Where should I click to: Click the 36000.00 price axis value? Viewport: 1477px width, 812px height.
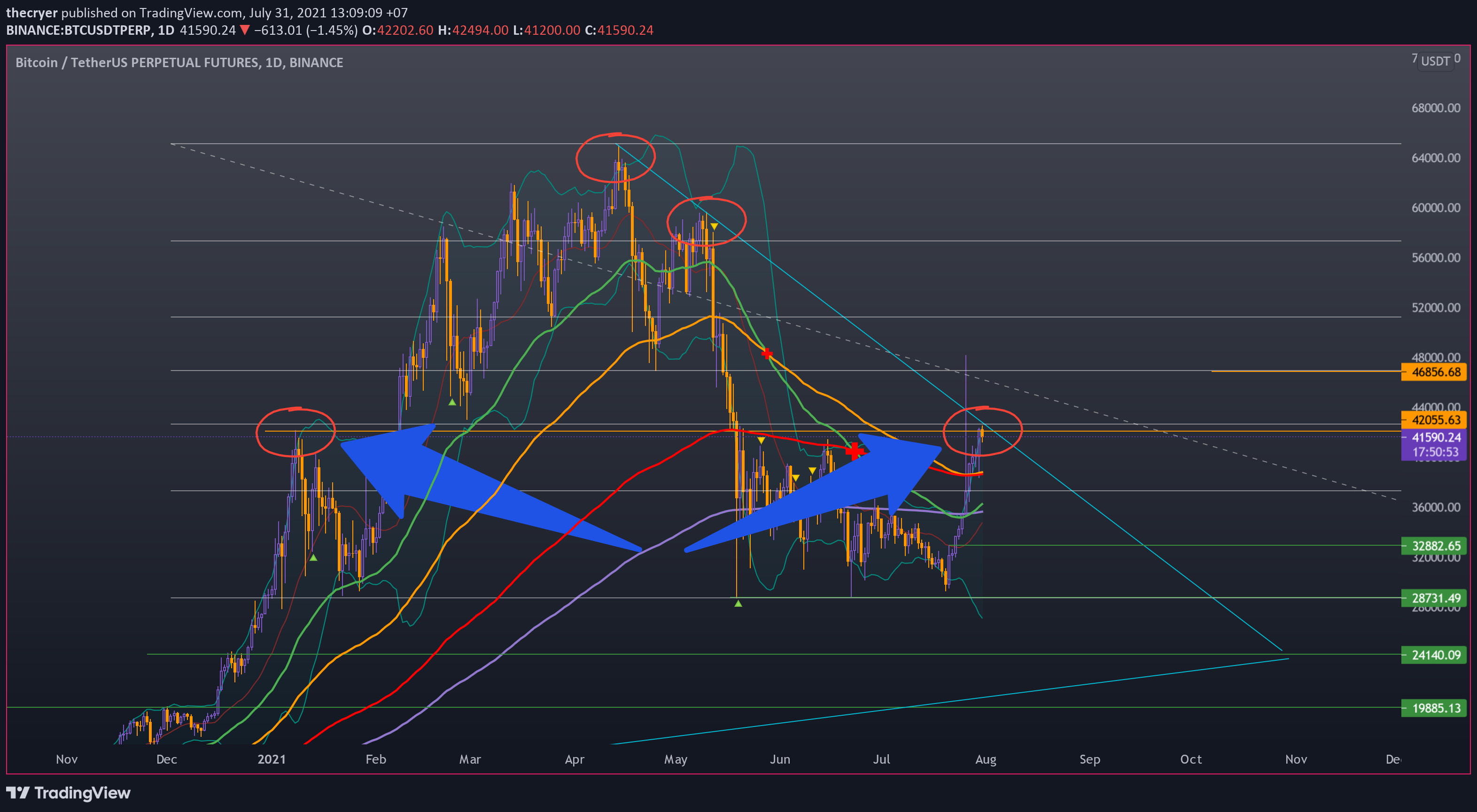[1436, 507]
